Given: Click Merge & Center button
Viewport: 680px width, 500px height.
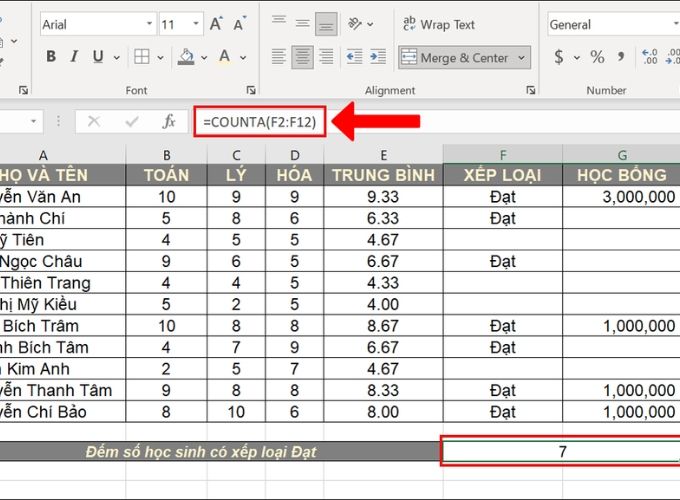Looking at the screenshot, I should click(x=455, y=57).
